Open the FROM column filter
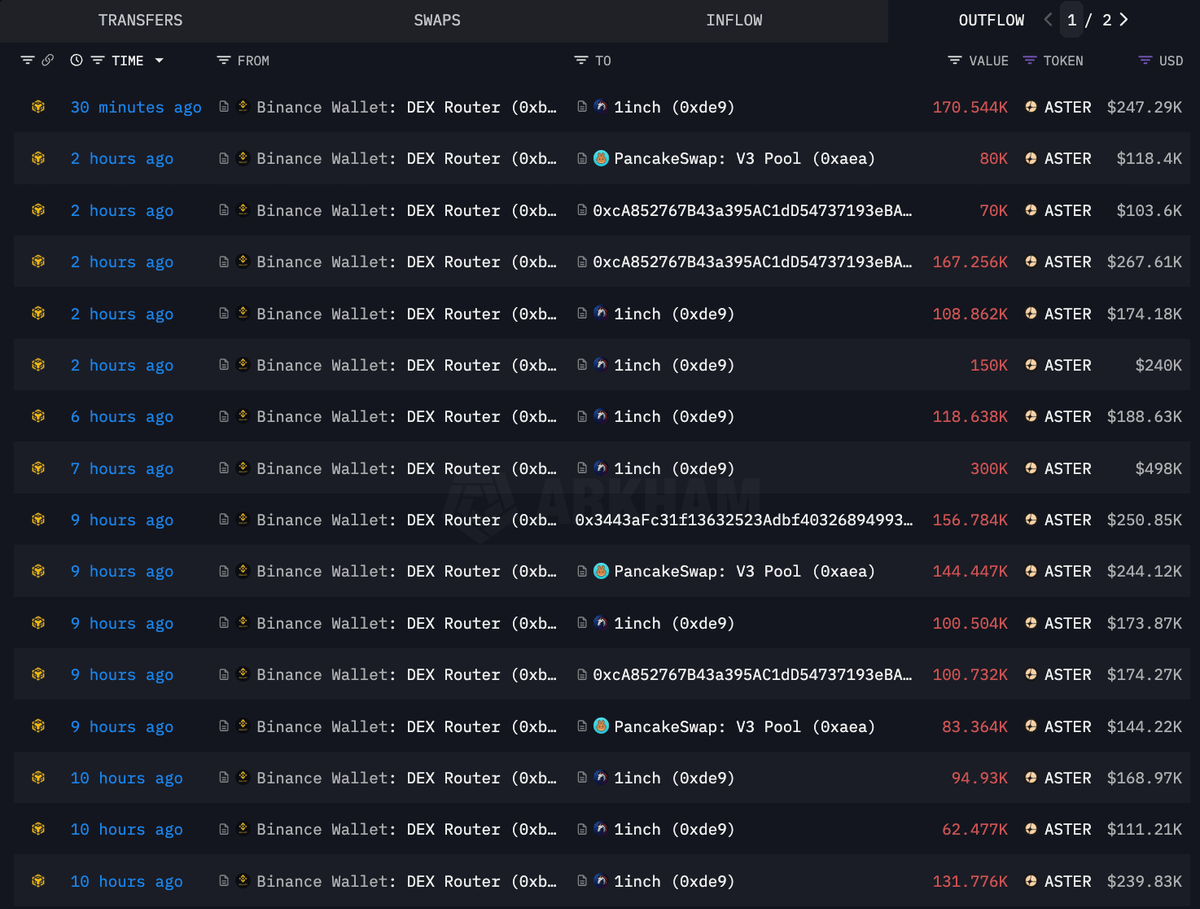Viewport: 1200px width, 909px height. coord(223,60)
